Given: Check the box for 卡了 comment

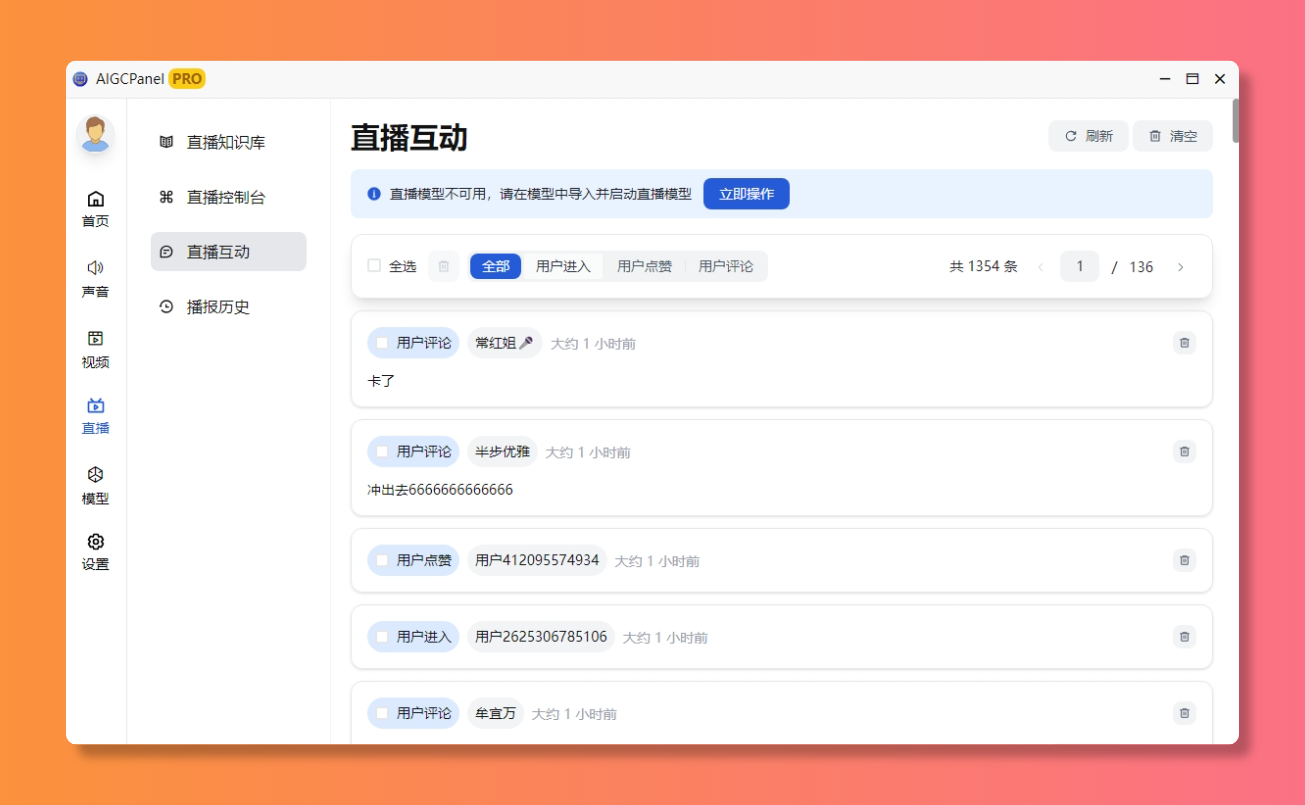Looking at the screenshot, I should 382,343.
